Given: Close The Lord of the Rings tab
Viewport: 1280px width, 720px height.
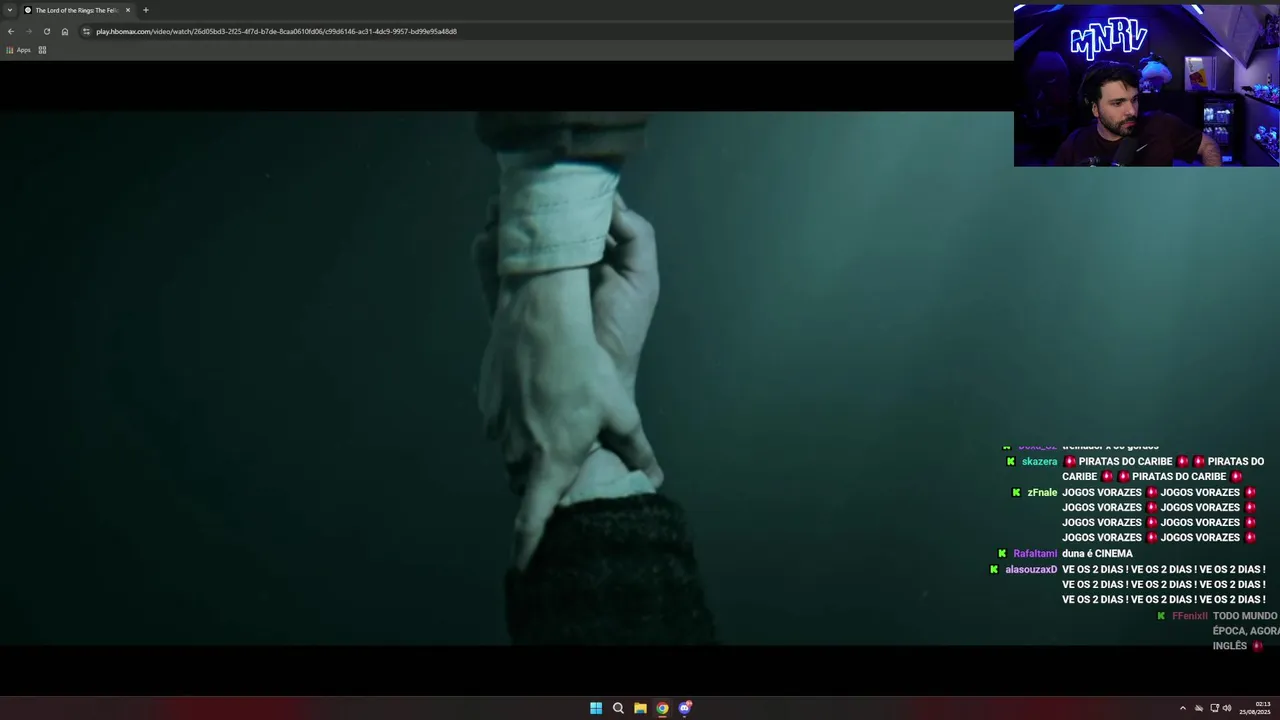Looking at the screenshot, I should click(x=128, y=10).
